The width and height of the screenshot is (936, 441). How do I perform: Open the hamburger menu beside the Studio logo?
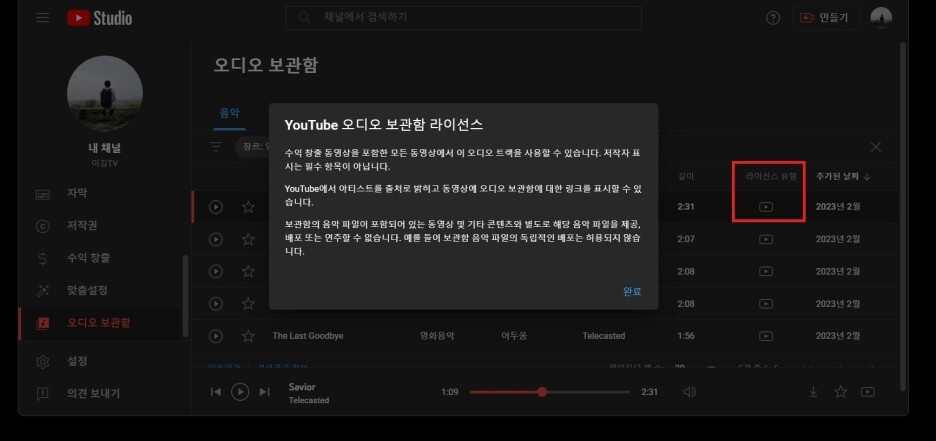click(x=42, y=18)
